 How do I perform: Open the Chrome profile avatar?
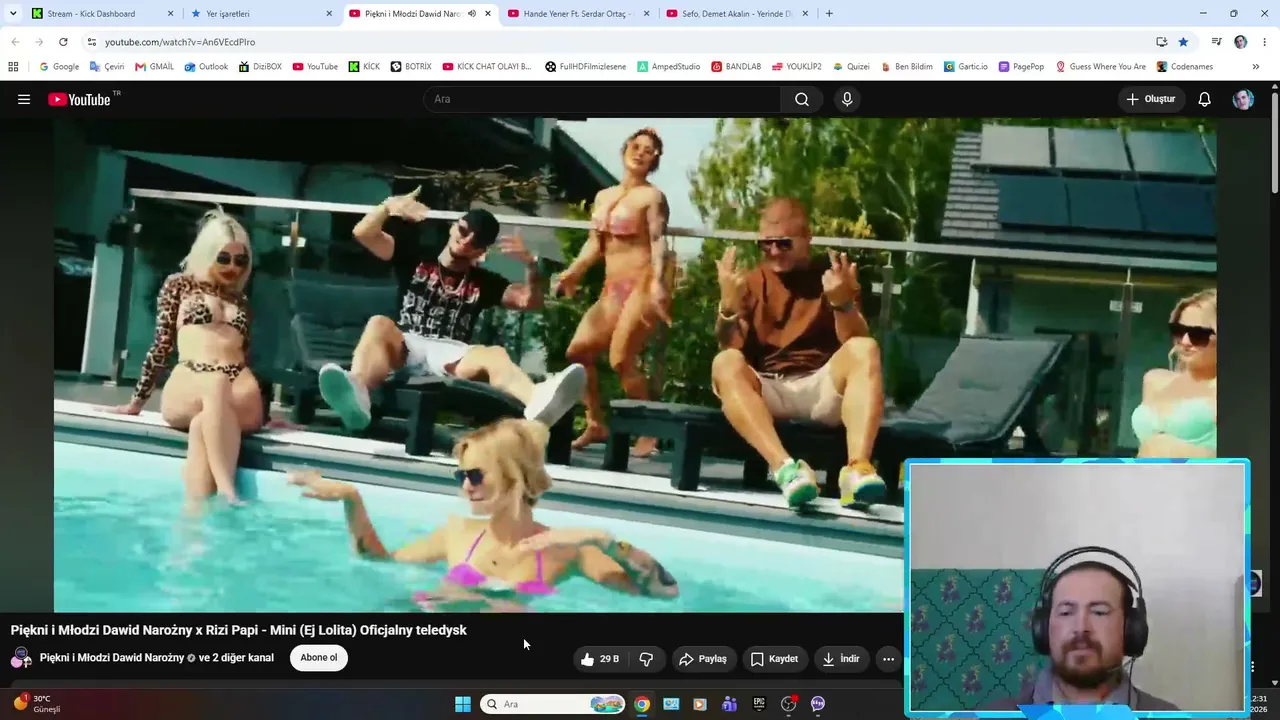pyautogui.click(x=1241, y=42)
